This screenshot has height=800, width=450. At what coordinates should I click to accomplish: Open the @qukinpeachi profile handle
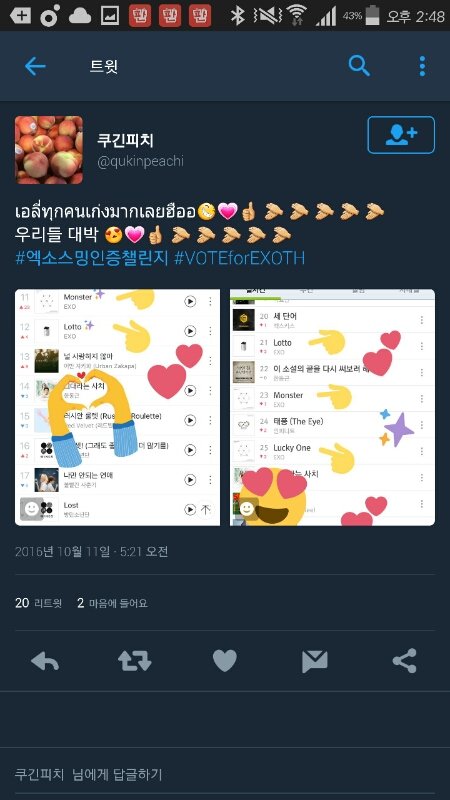[x=140, y=162]
